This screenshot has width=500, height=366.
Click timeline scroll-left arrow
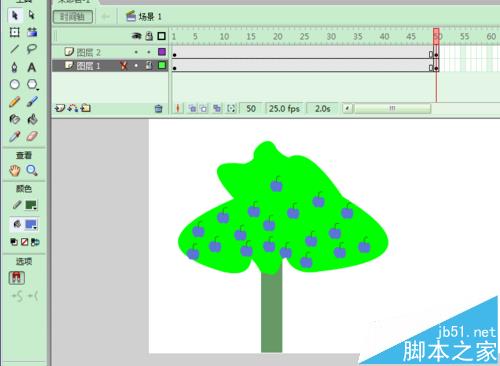tap(348, 108)
